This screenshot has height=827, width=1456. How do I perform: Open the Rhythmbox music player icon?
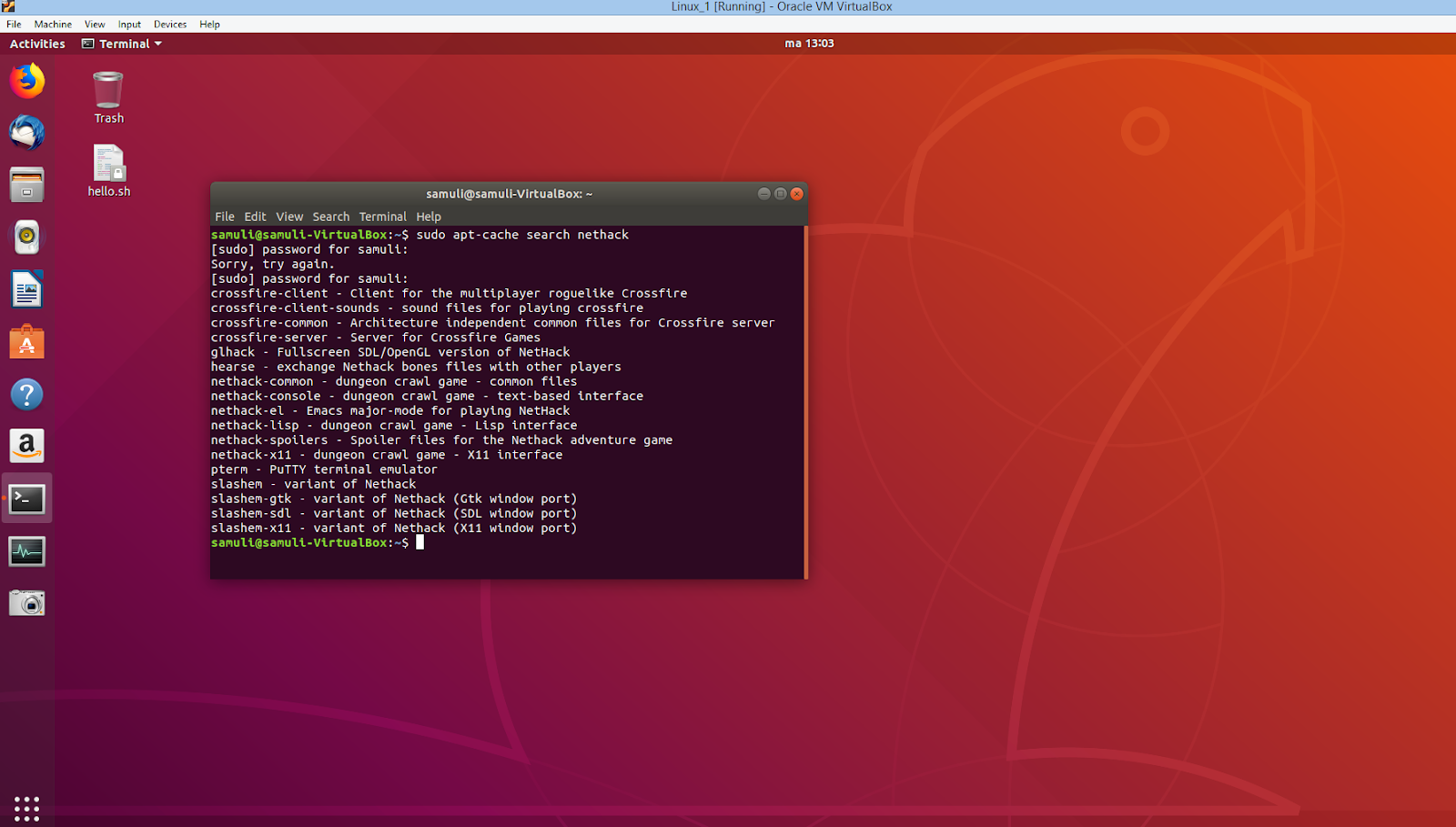[26, 237]
